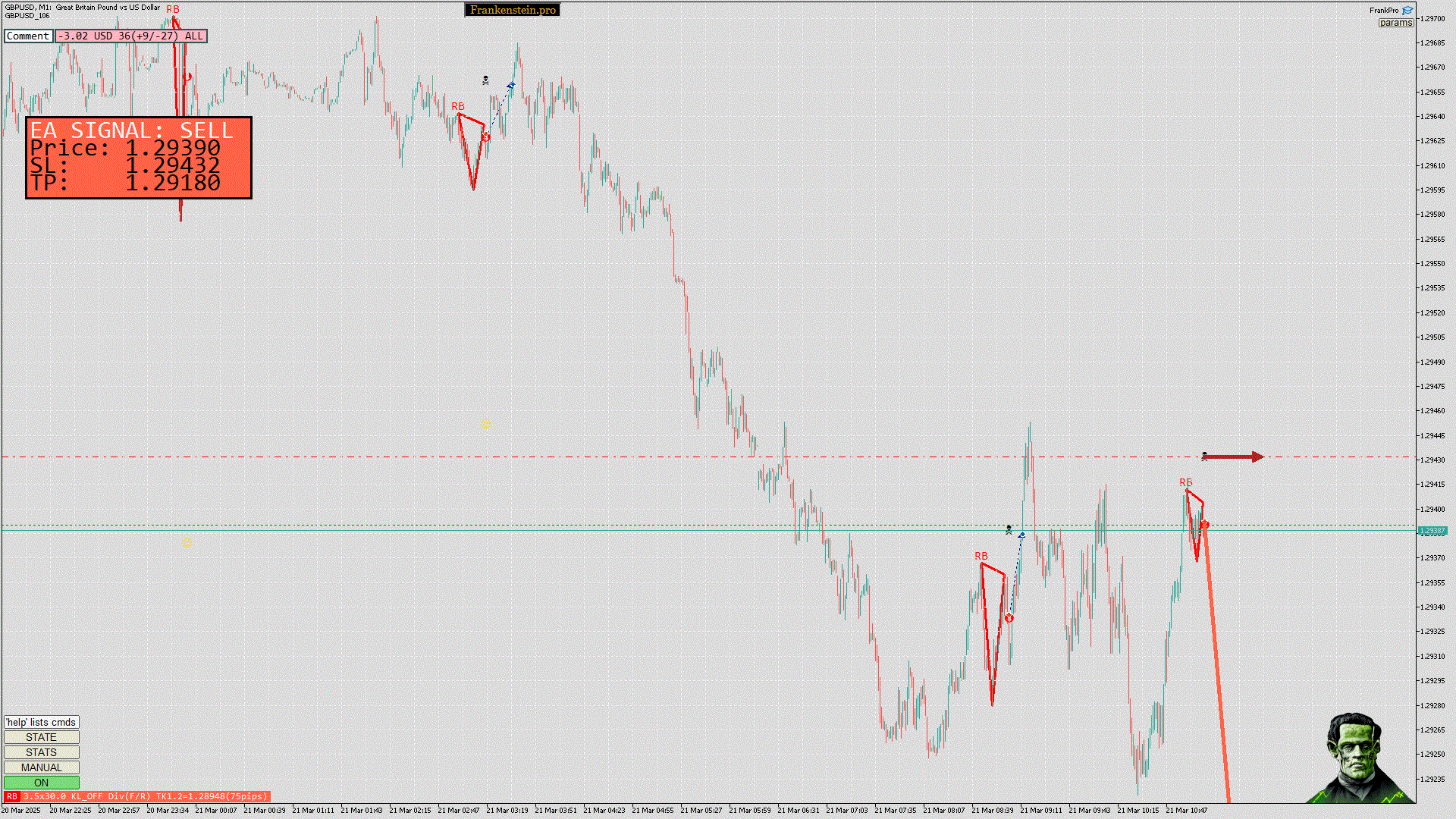Click the 'help' lists cmds input field
The height and width of the screenshot is (819, 1456).
coord(41,722)
